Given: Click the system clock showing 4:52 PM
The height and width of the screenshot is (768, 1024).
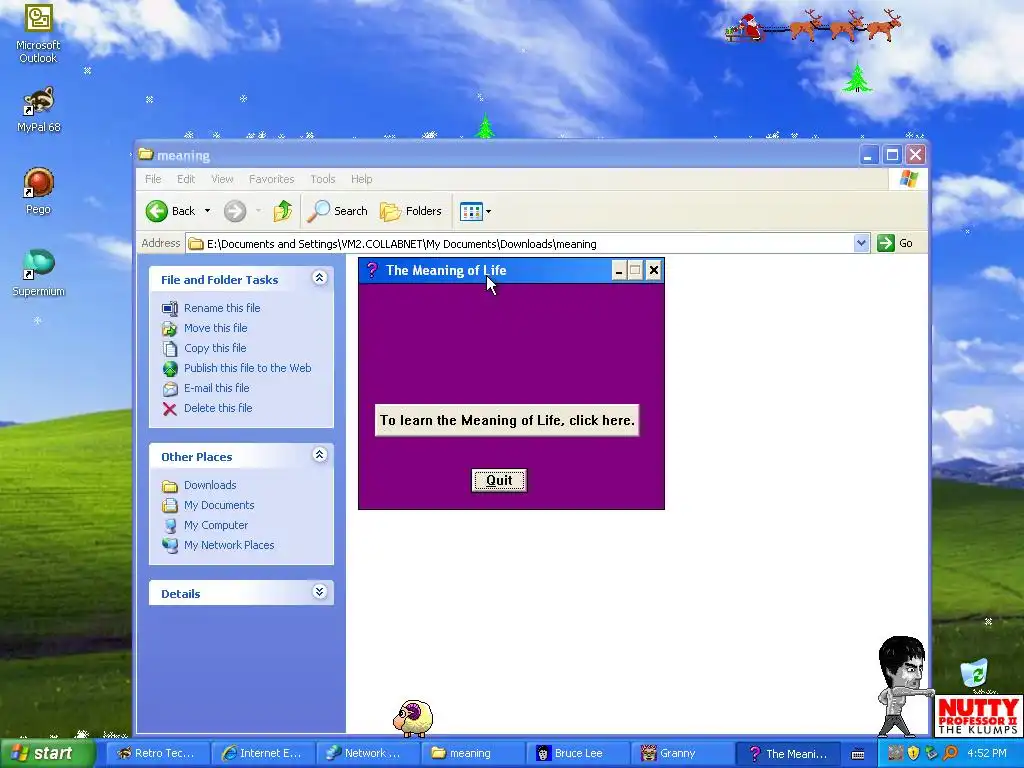Looking at the screenshot, I should (x=987, y=754).
